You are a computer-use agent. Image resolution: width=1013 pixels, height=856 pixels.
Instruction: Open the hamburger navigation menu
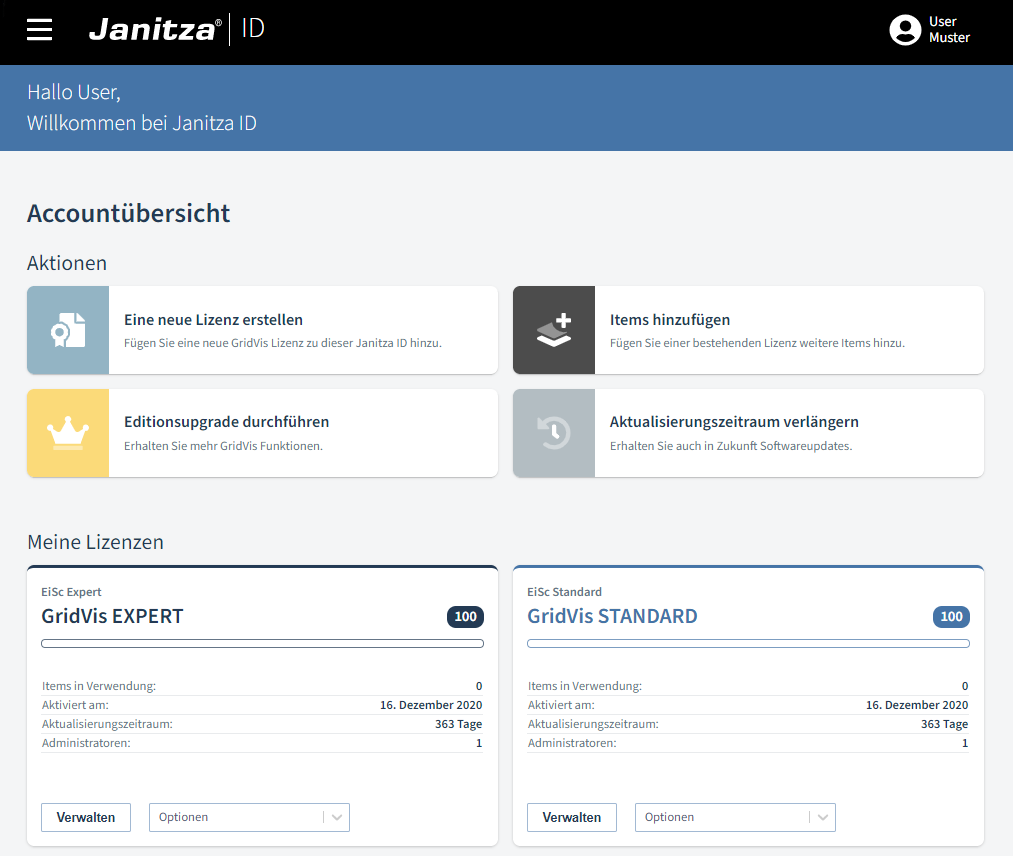[40, 30]
